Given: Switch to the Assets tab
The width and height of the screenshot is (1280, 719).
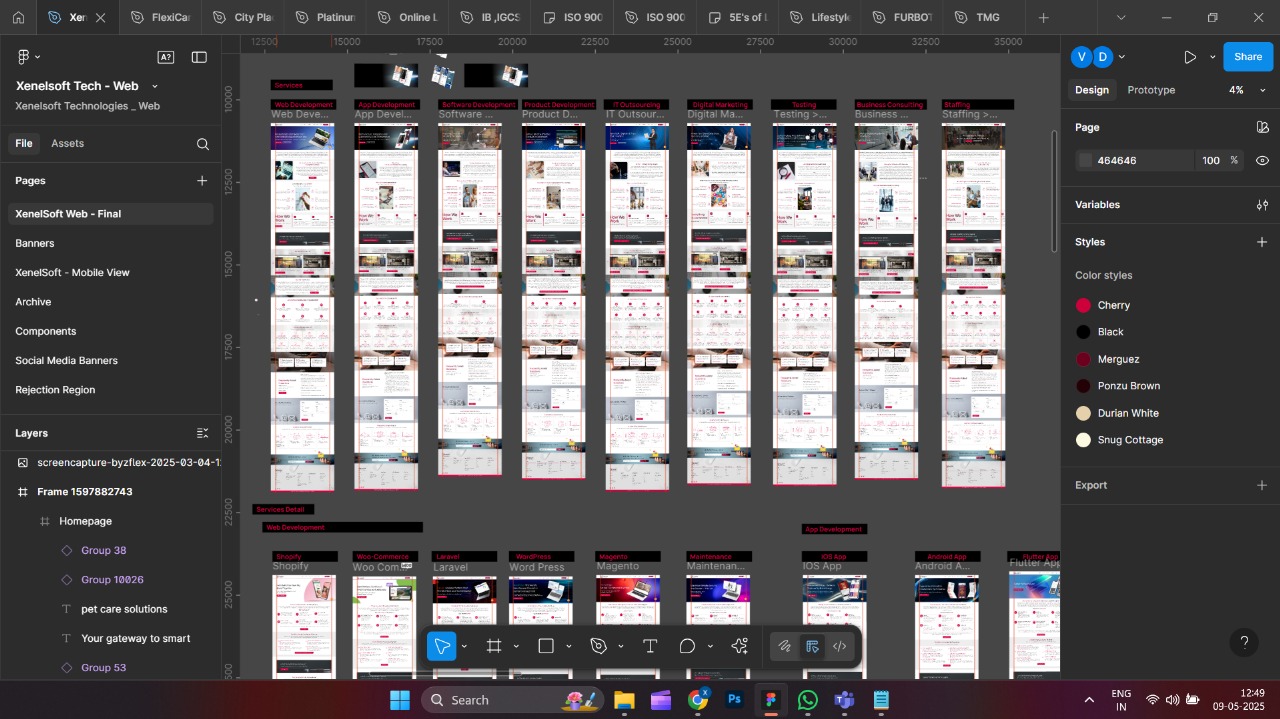Looking at the screenshot, I should (x=68, y=144).
